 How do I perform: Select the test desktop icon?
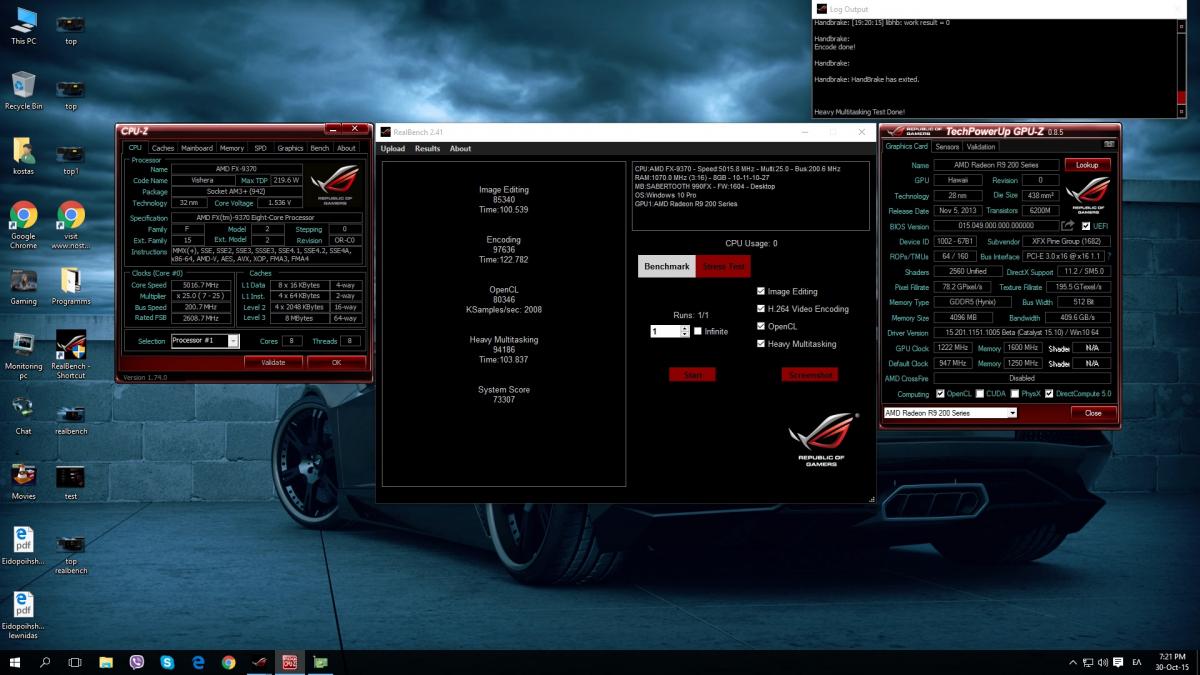coord(70,481)
